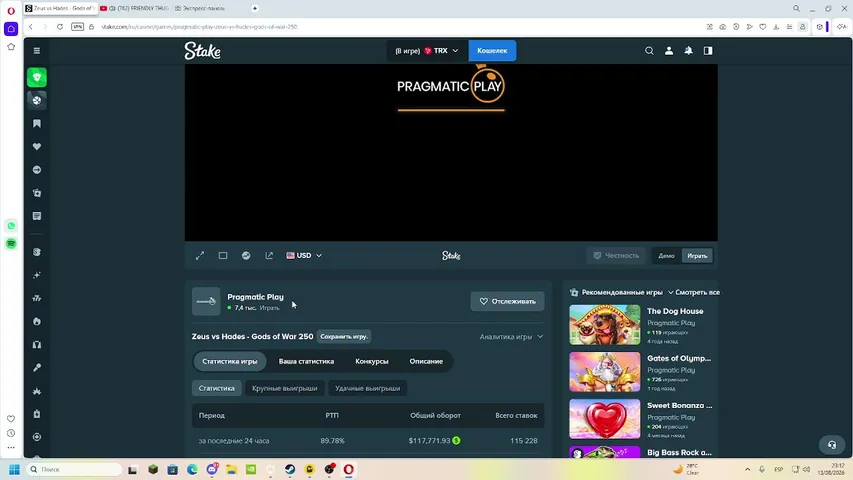Viewport: 853px width, 480px height.
Task: Select Крупные выигрыши sub-tab
Action: click(x=285, y=388)
